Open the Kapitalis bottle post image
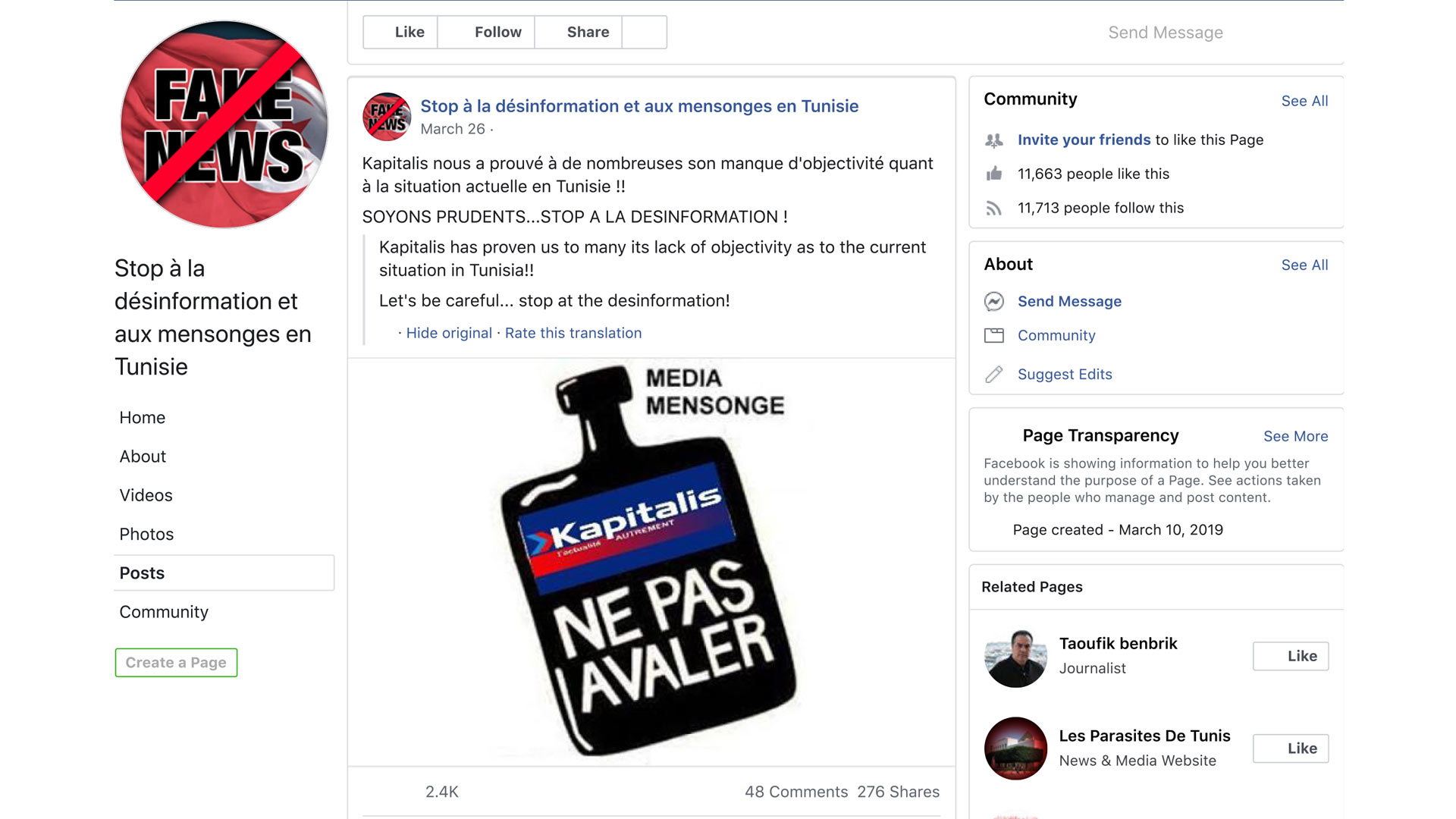 [x=651, y=561]
